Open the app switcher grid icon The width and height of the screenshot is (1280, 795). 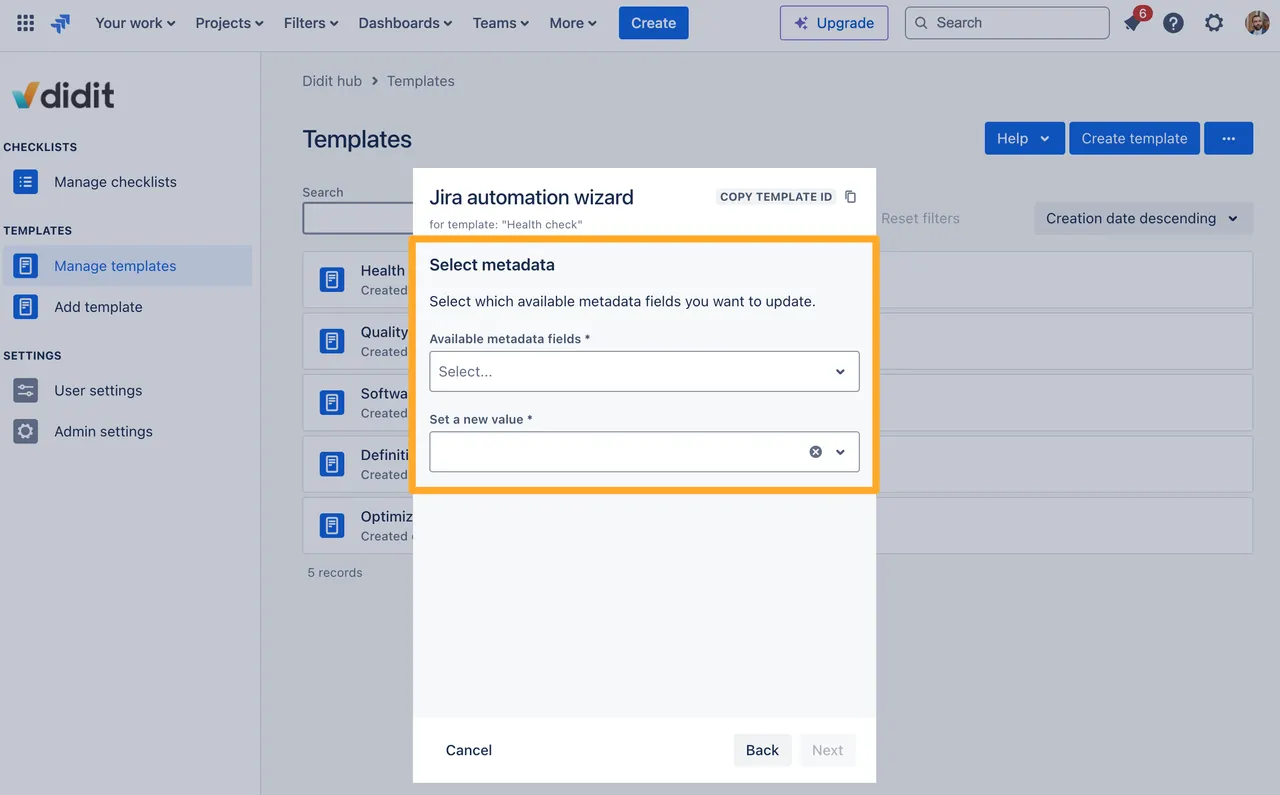point(26,23)
